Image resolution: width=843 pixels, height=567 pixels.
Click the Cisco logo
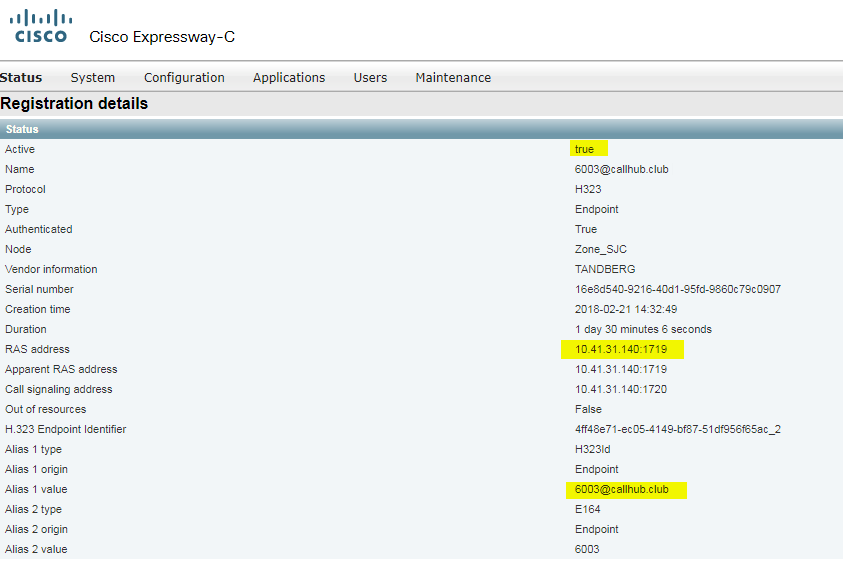(41, 26)
